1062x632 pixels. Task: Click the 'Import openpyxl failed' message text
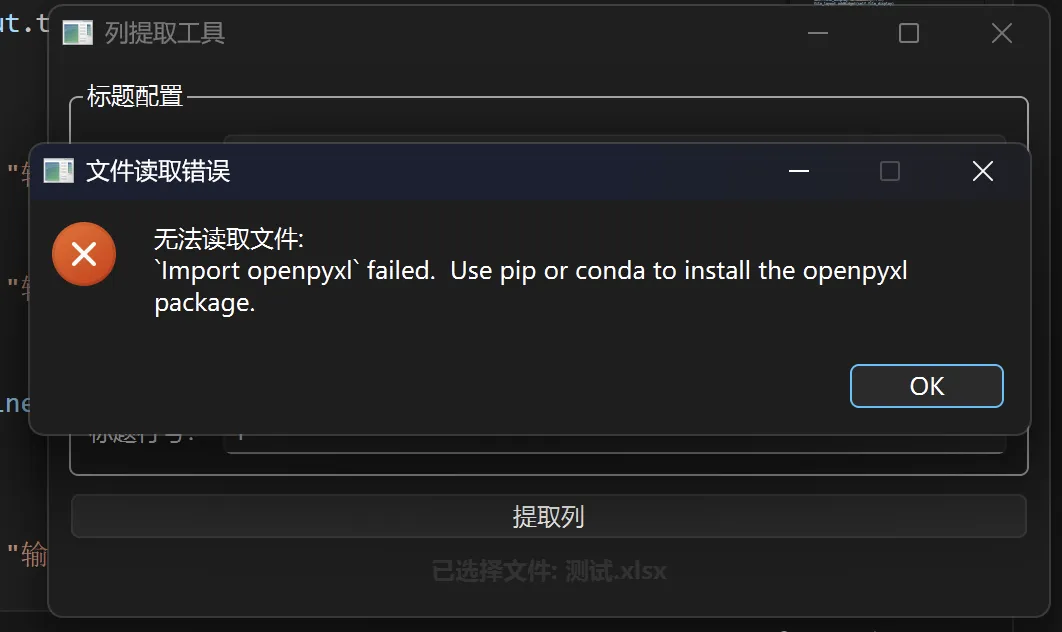point(531,287)
